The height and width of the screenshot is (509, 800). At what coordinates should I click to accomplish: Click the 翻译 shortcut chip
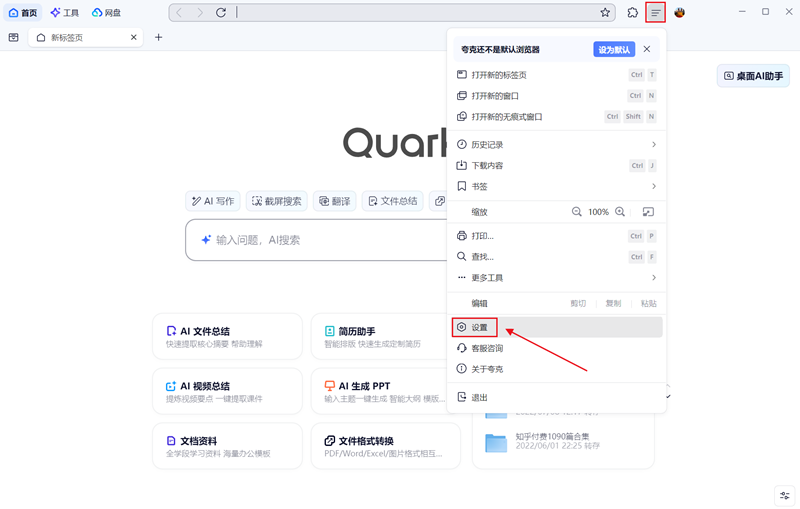pos(335,201)
